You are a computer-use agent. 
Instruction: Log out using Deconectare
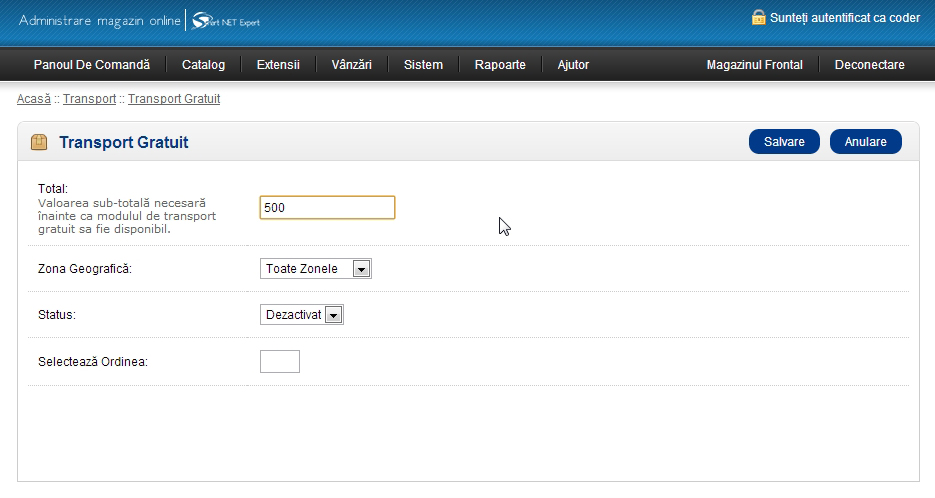pyautogui.click(x=869, y=65)
